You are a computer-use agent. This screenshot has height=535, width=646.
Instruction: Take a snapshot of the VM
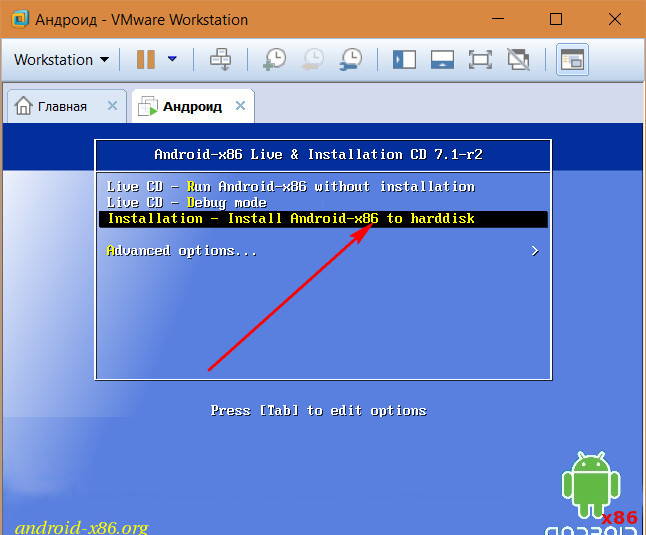pyautogui.click(x=274, y=59)
